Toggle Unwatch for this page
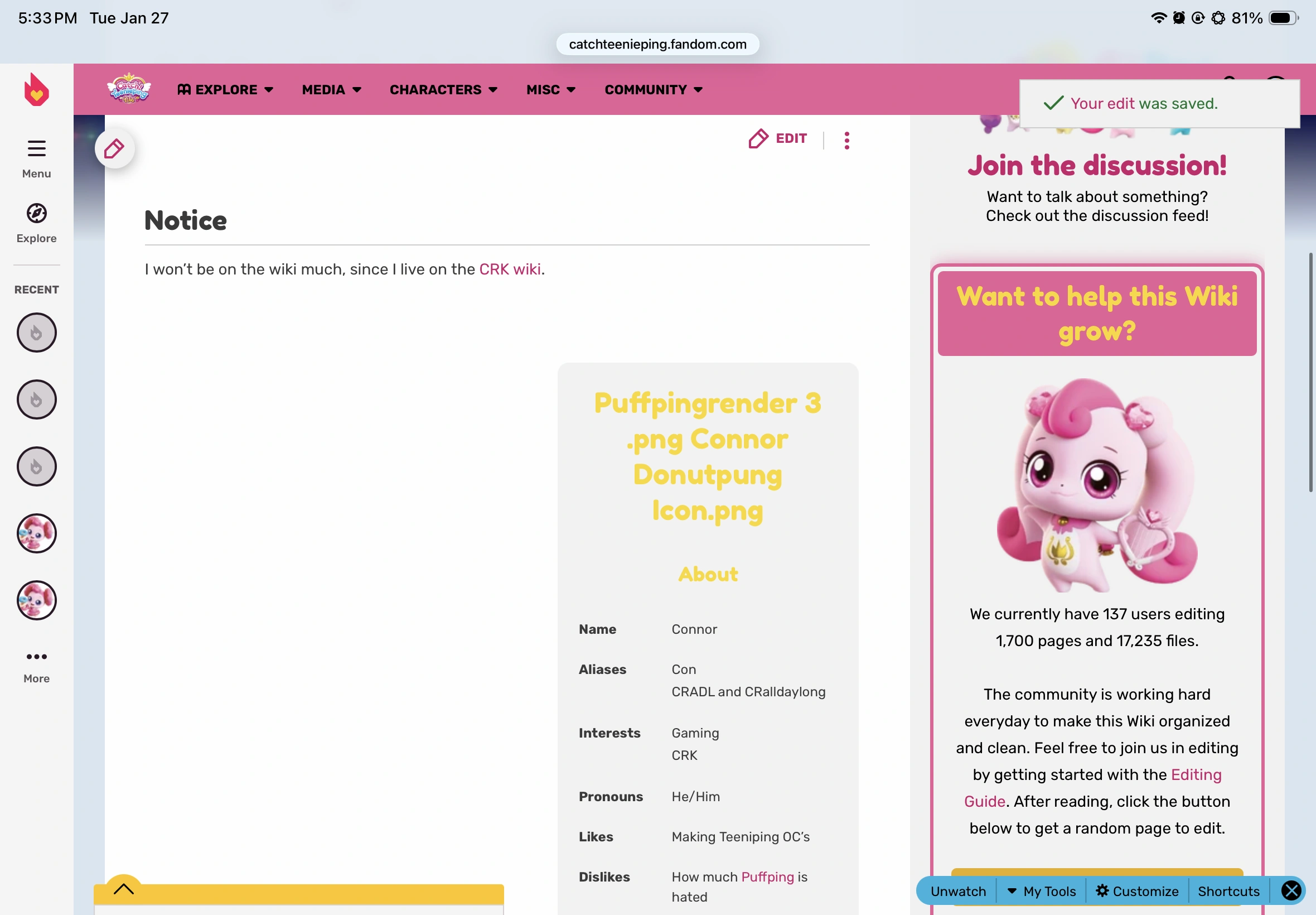 pyautogui.click(x=958, y=891)
